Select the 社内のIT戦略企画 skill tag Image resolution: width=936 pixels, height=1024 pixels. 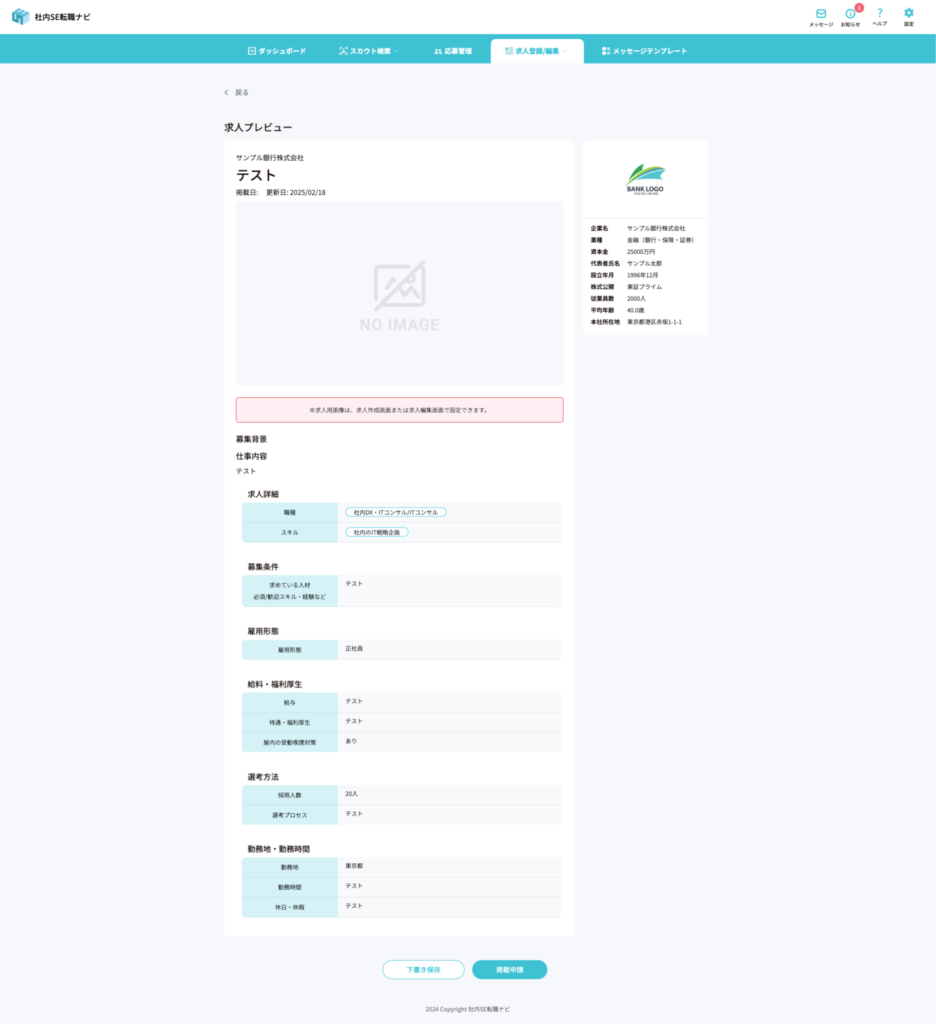[377, 532]
